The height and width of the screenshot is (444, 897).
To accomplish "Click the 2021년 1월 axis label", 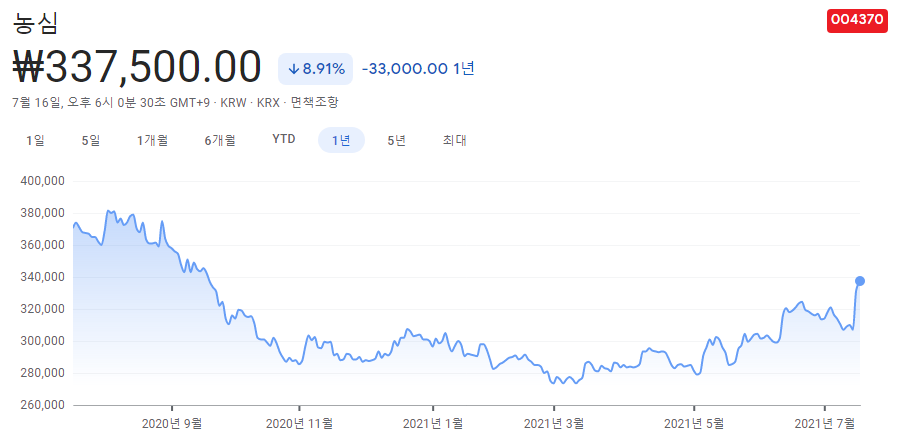I will coord(432,424).
